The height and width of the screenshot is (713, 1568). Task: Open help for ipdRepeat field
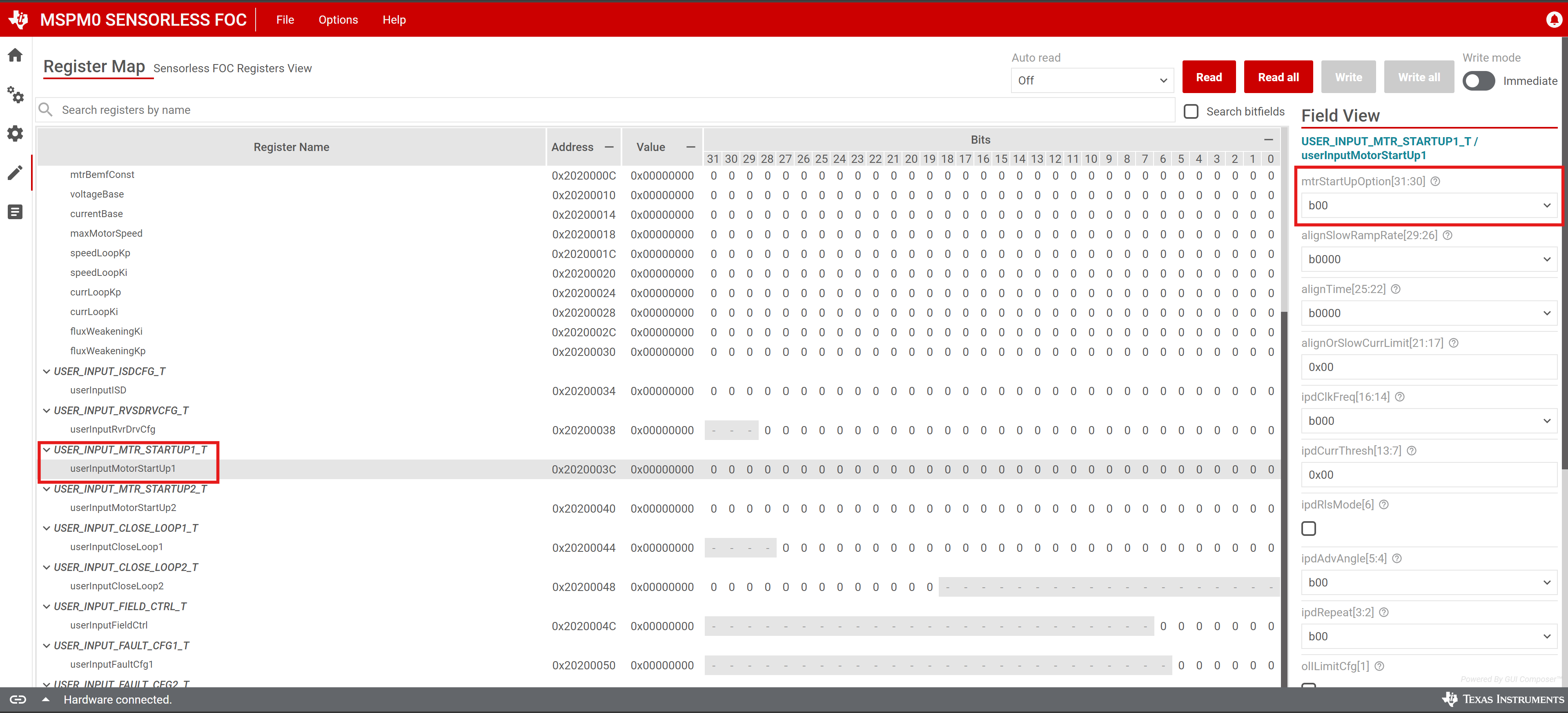coord(1383,612)
